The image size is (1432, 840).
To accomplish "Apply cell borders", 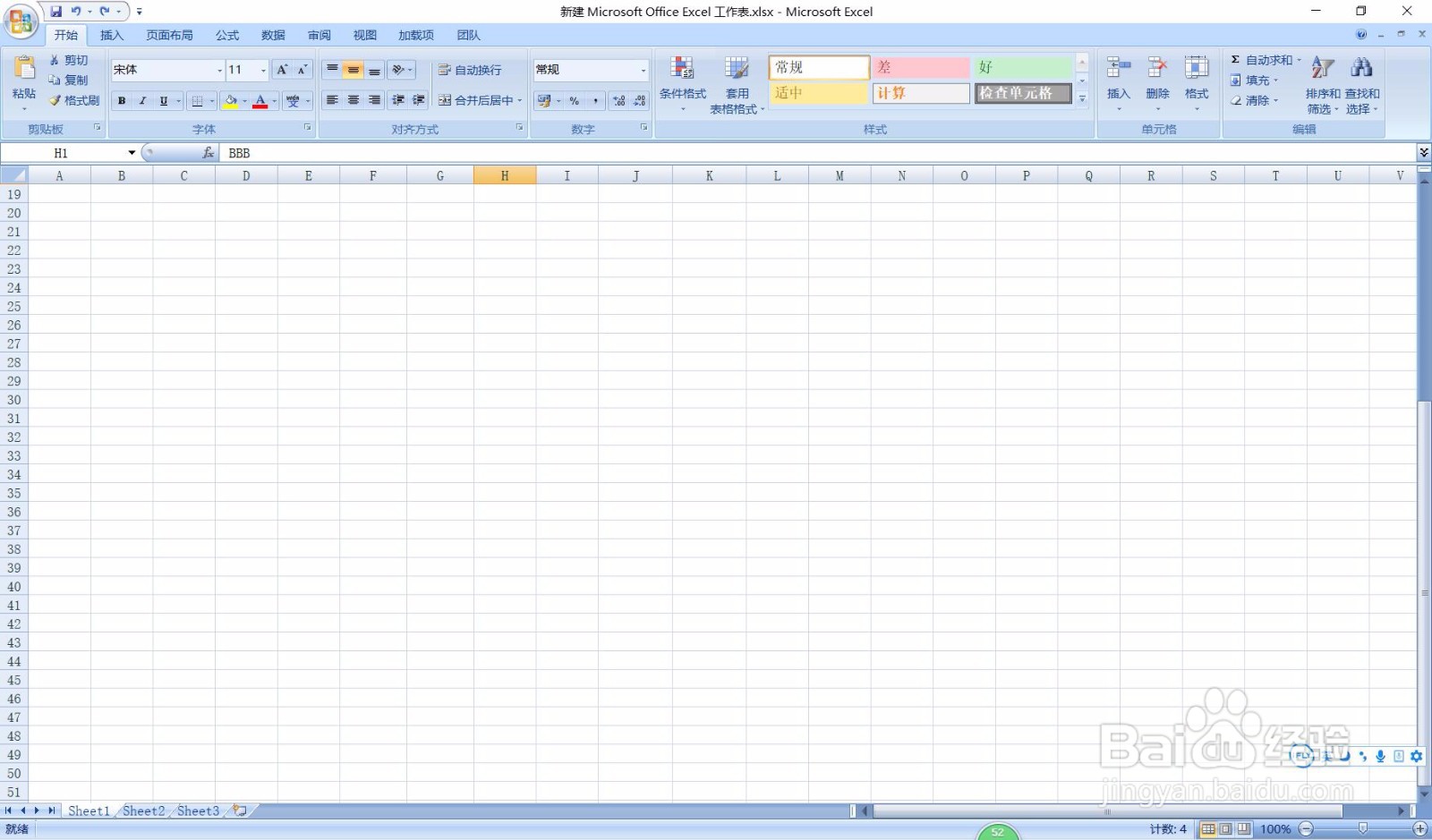I will (198, 101).
